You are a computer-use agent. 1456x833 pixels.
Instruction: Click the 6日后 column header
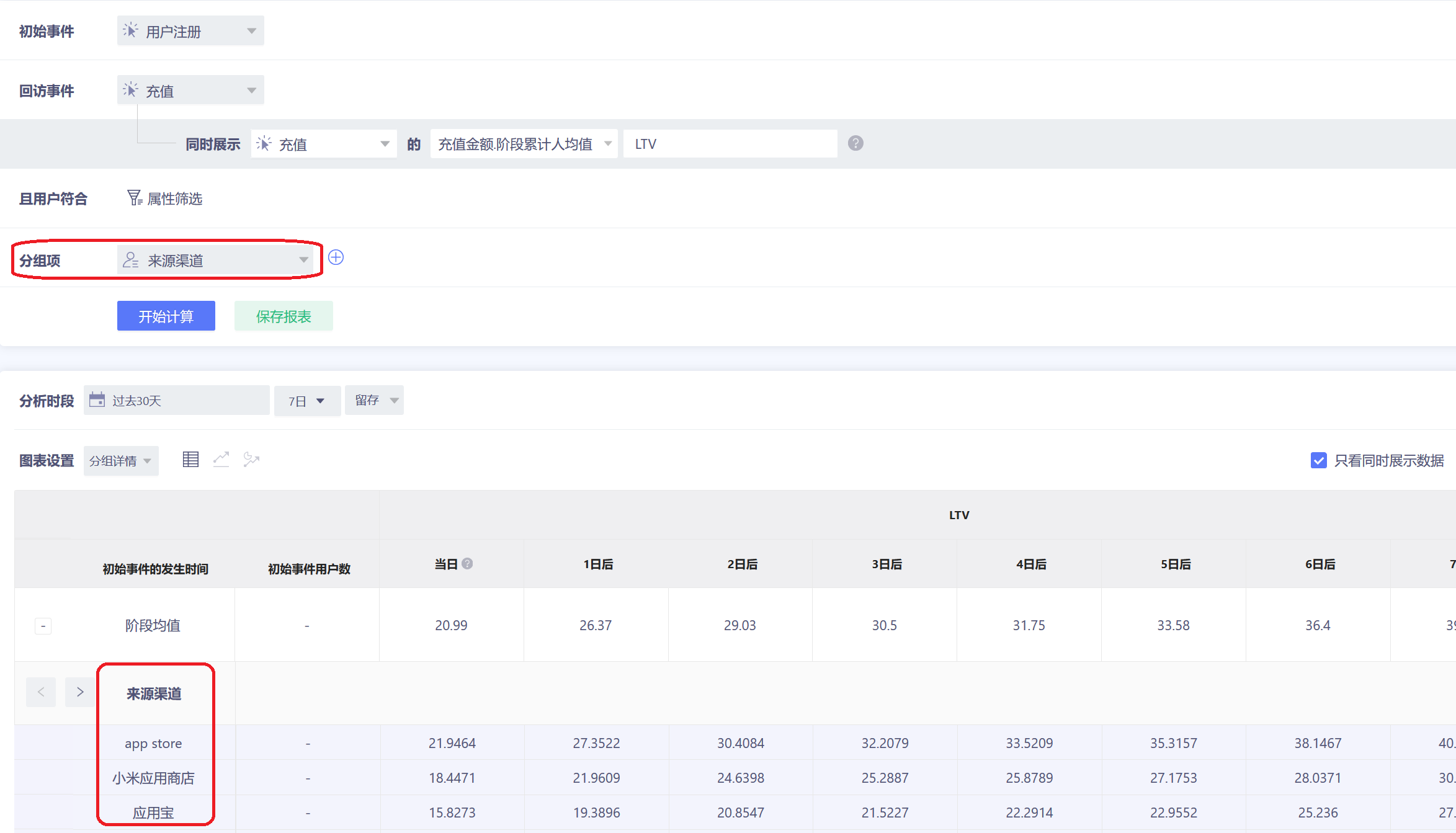(x=1320, y=564)
